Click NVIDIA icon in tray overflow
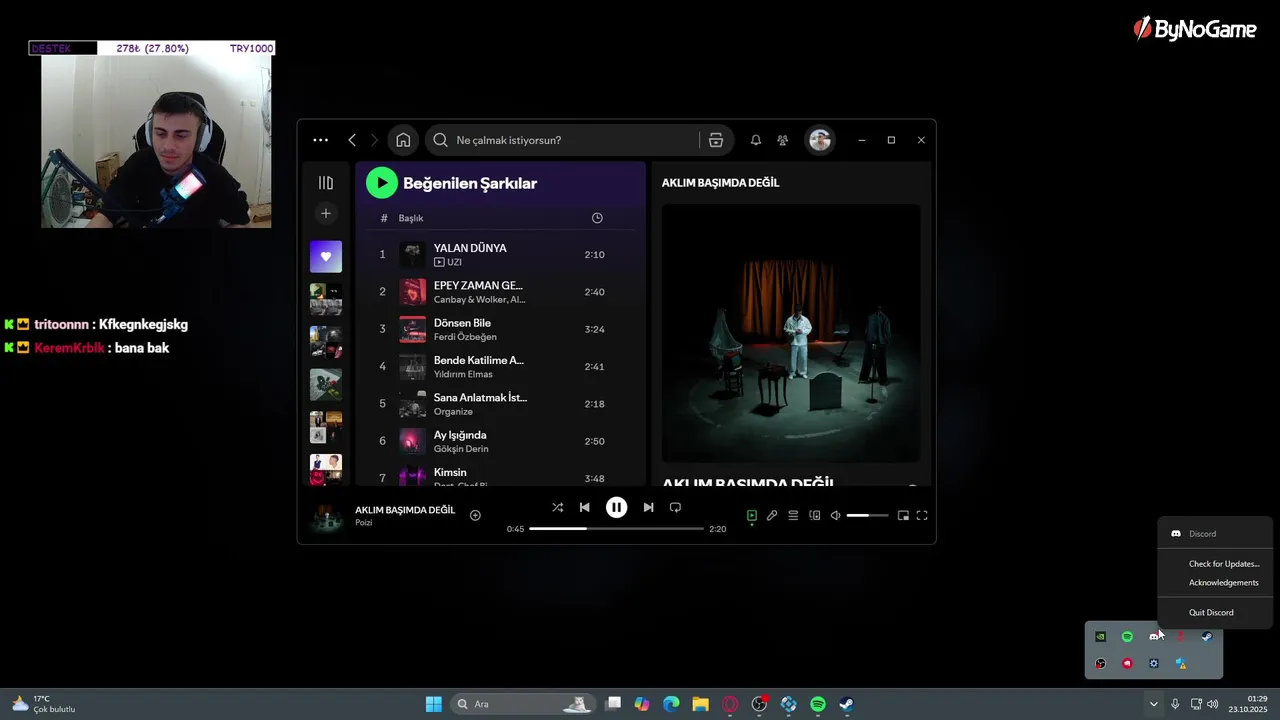1280x720 pixels. (1100, 636)
